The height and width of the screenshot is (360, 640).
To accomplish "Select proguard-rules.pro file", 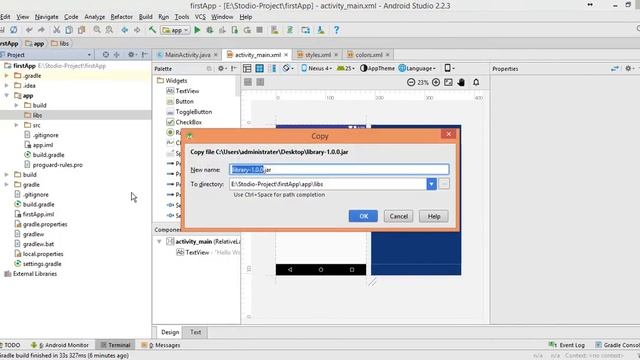I will 58,165.
